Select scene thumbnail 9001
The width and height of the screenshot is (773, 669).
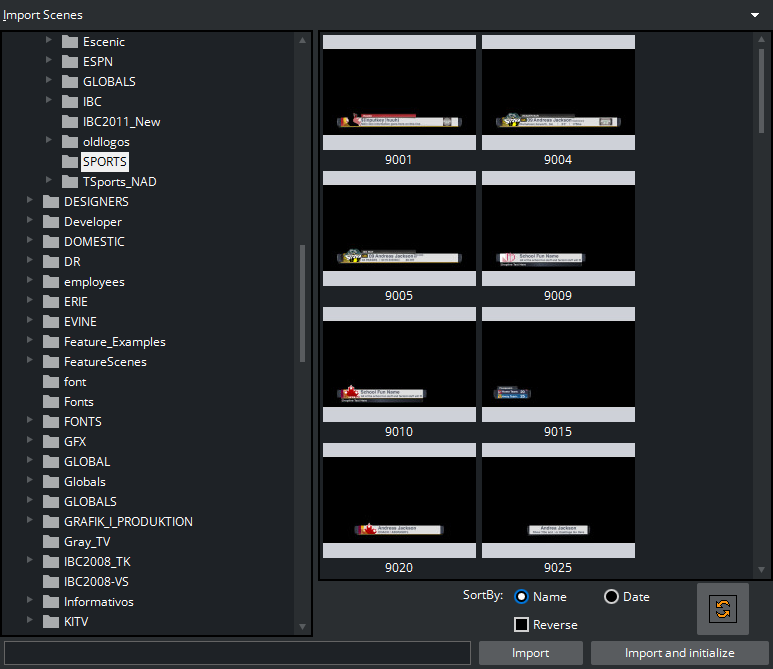(399, 100)
